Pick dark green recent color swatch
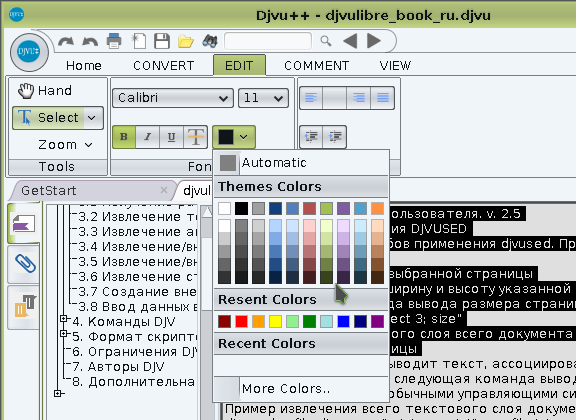The width and height of the screenshot is (576, 420). (x=309, y=322)
